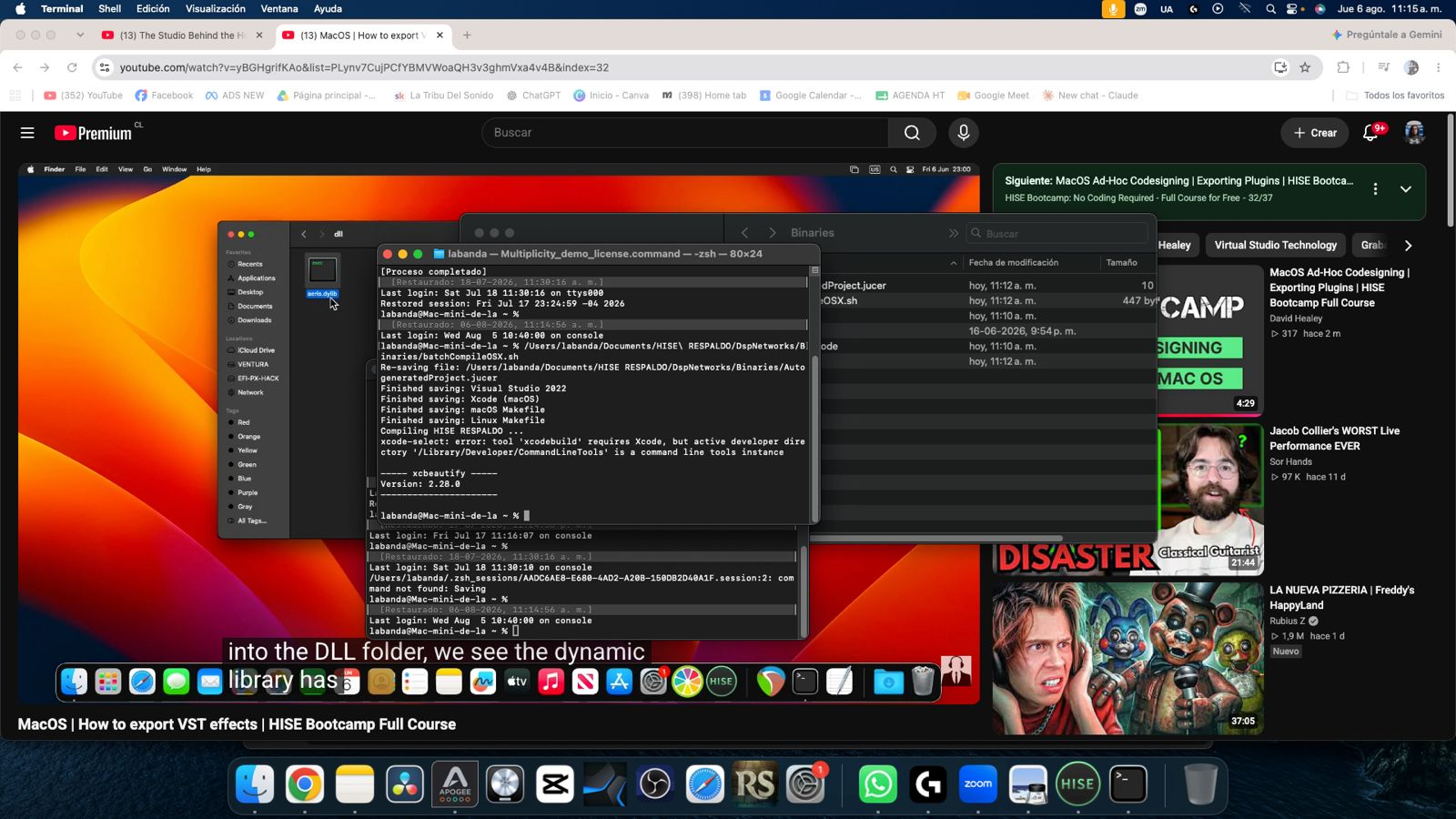
Task: Open the playlist three-dot options menu
Action: pos(1375,189)
